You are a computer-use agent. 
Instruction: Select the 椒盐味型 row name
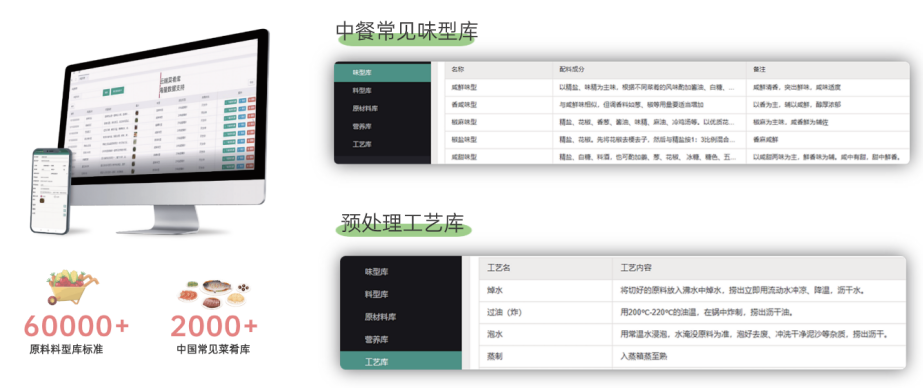(464, 140)
